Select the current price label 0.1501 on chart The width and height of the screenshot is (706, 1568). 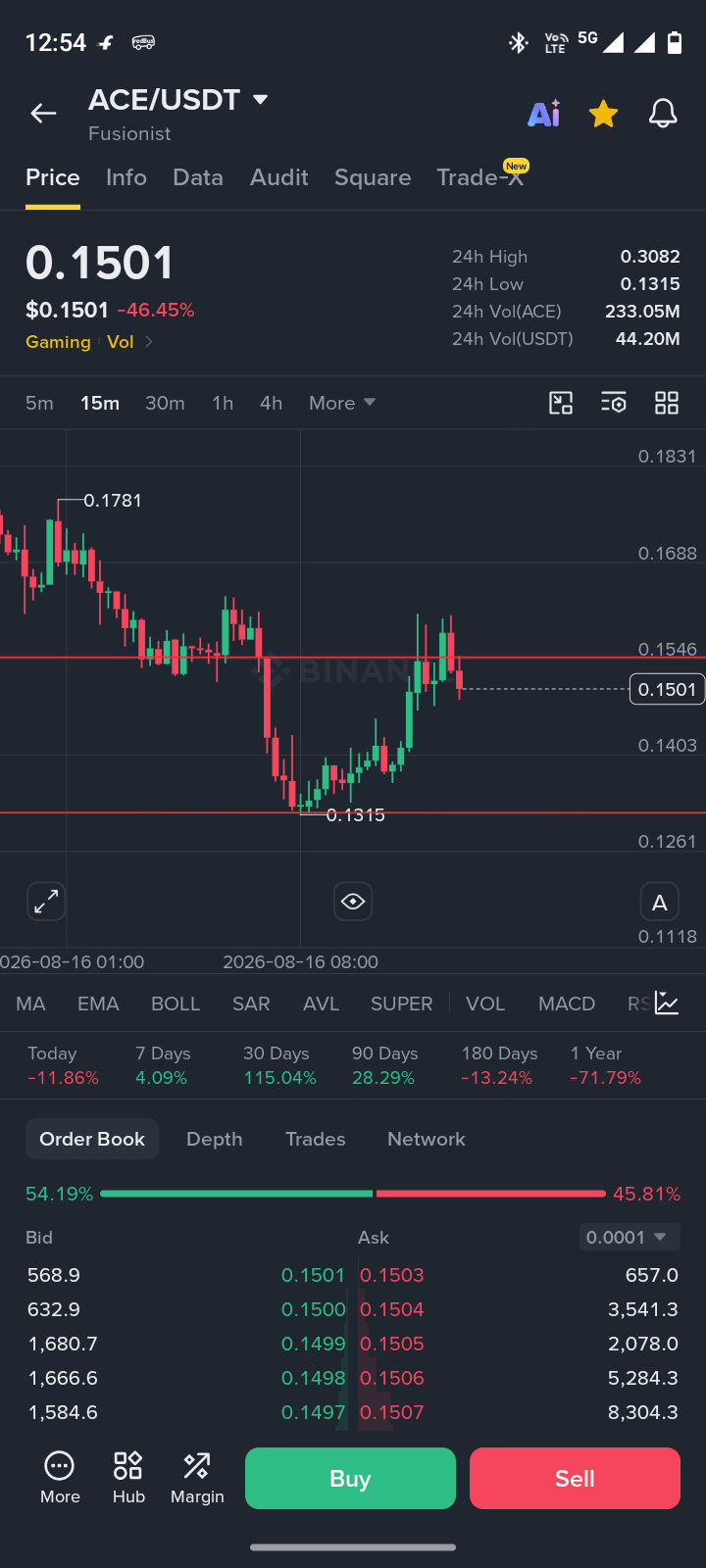coord(667,689)
